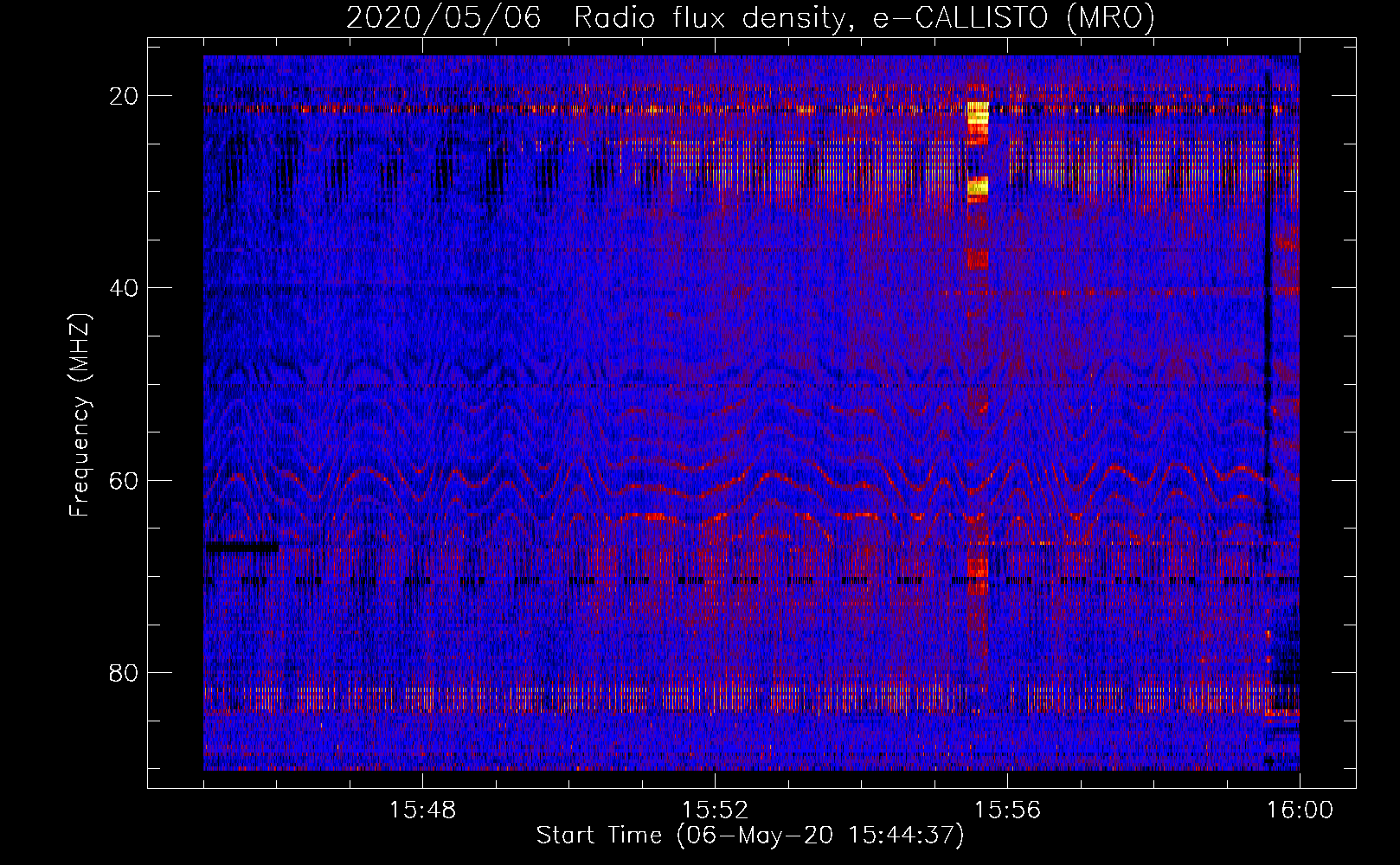This screenshot has width=1400, height=865.
Task: Click the bright yellow burst near 20 MHz
Action: [978, 114]
